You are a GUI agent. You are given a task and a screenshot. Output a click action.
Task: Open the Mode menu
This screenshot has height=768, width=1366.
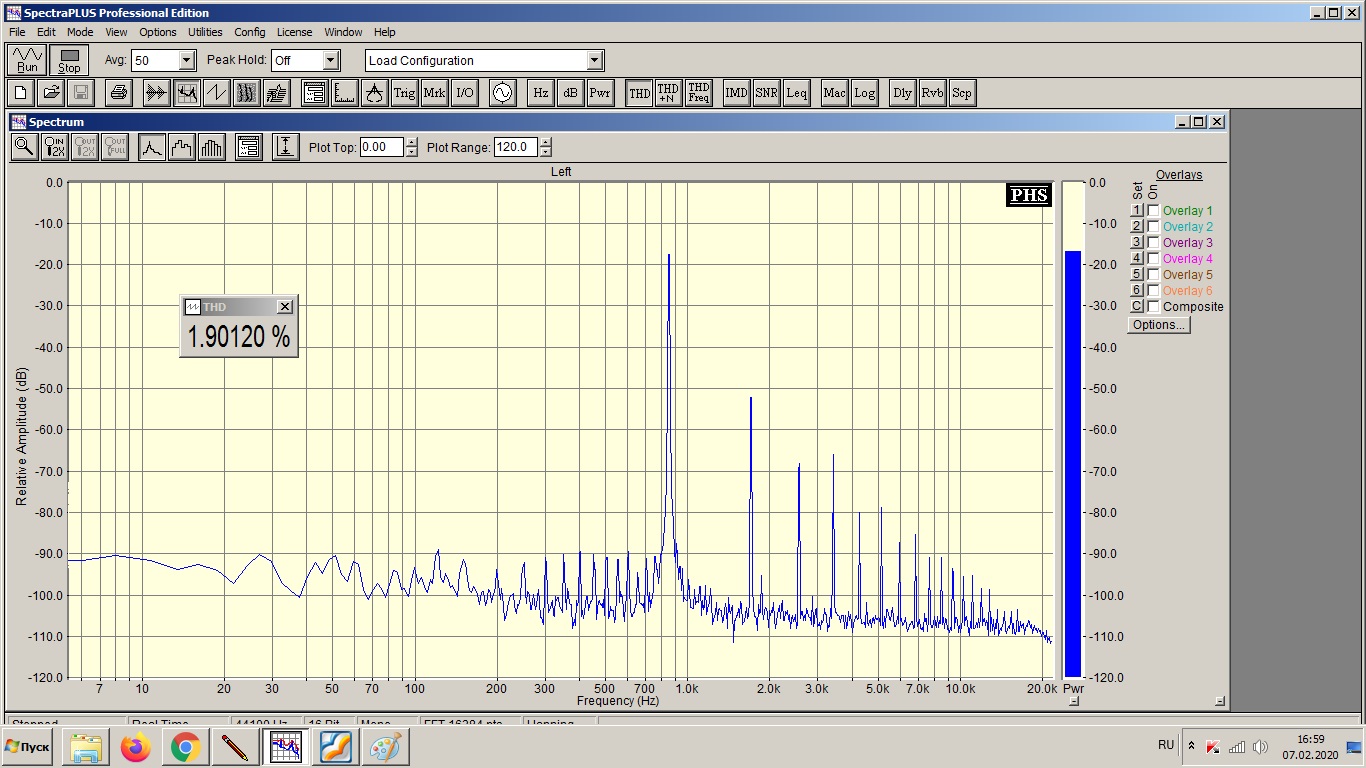80,32
